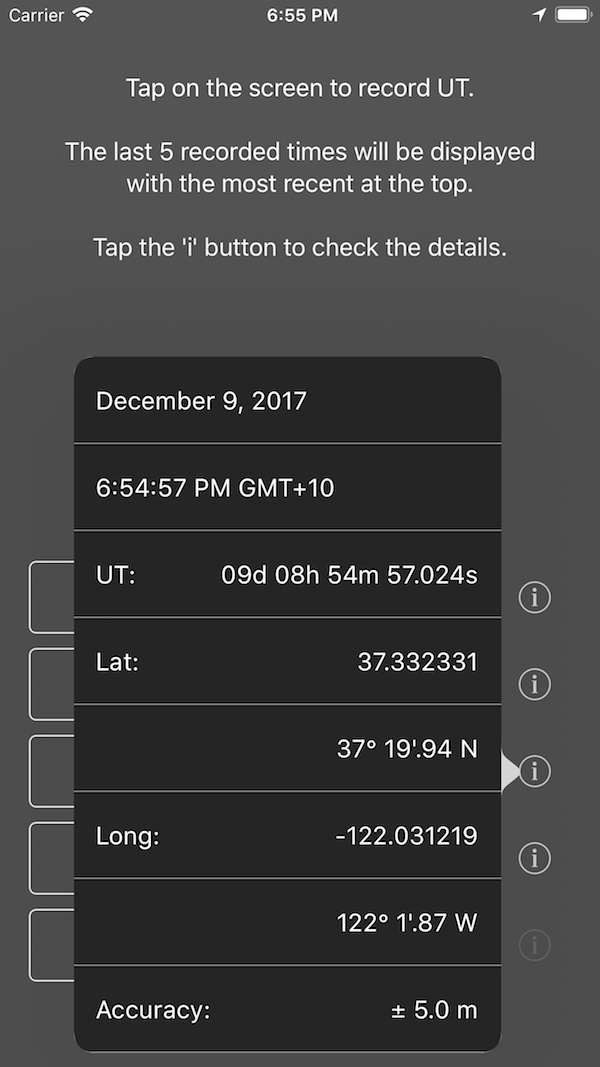Tap the info icon at the popover arrow

click(x=535, y=772)
